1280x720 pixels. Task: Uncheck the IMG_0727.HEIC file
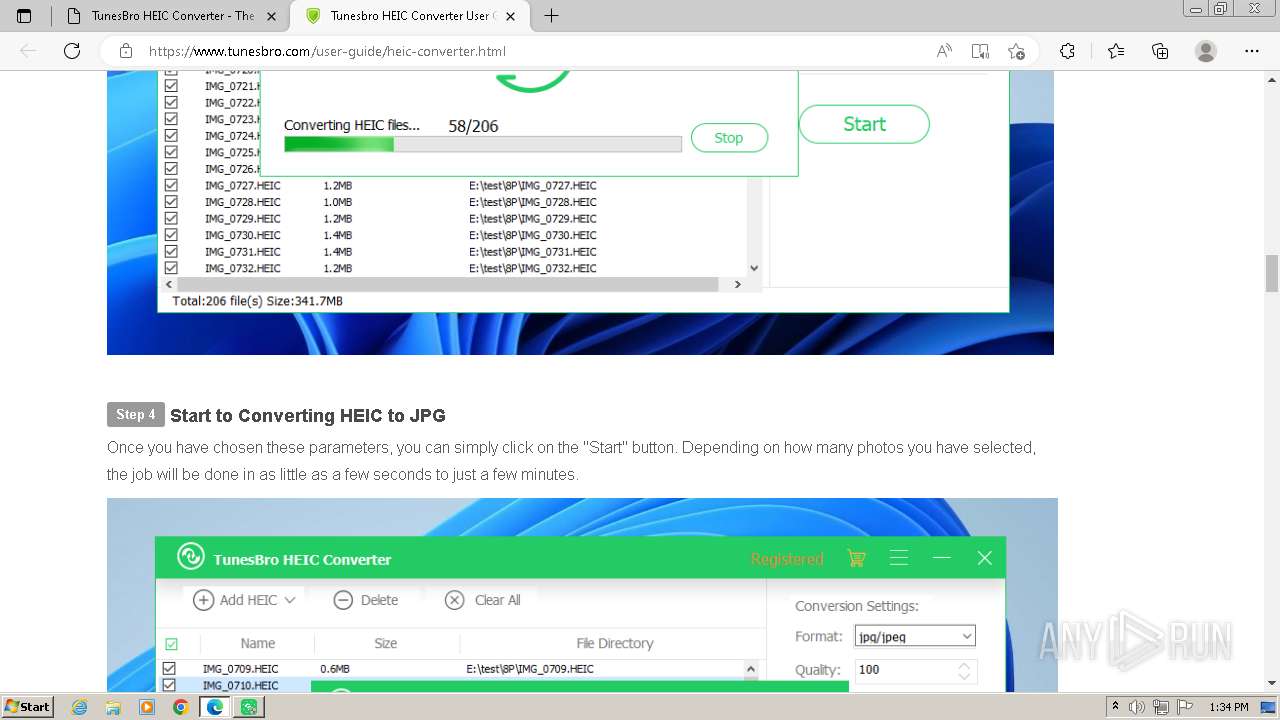coord(171,185)
